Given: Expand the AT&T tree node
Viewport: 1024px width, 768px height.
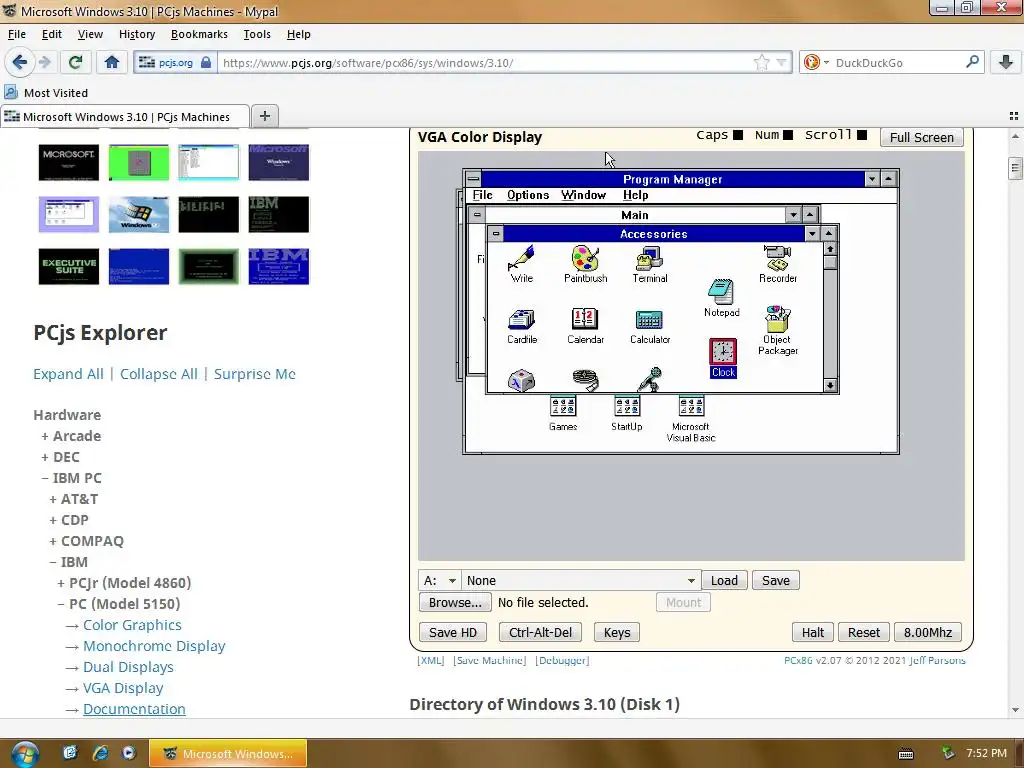Looking at the screenshot, I should pos(73,499).
